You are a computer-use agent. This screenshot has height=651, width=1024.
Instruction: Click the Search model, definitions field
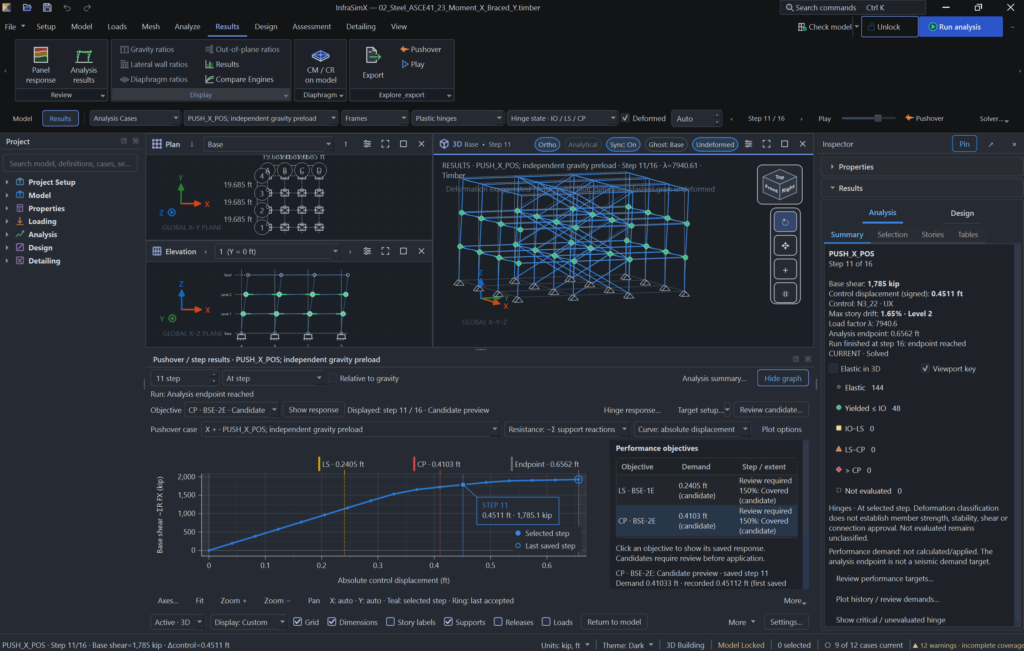click(x=71, y=164)
